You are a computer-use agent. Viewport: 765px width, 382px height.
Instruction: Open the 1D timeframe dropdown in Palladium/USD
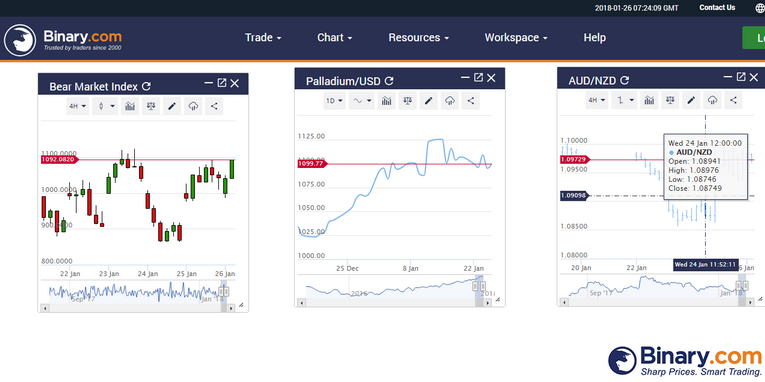[335, 101]
